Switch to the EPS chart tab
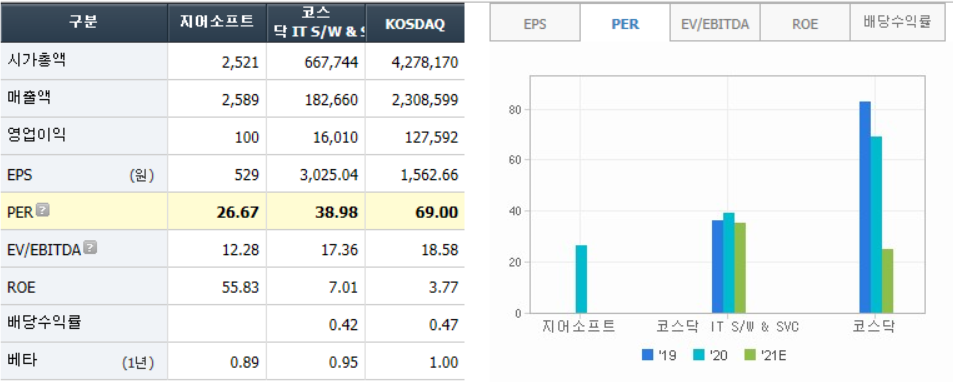 tap(535, 24)
